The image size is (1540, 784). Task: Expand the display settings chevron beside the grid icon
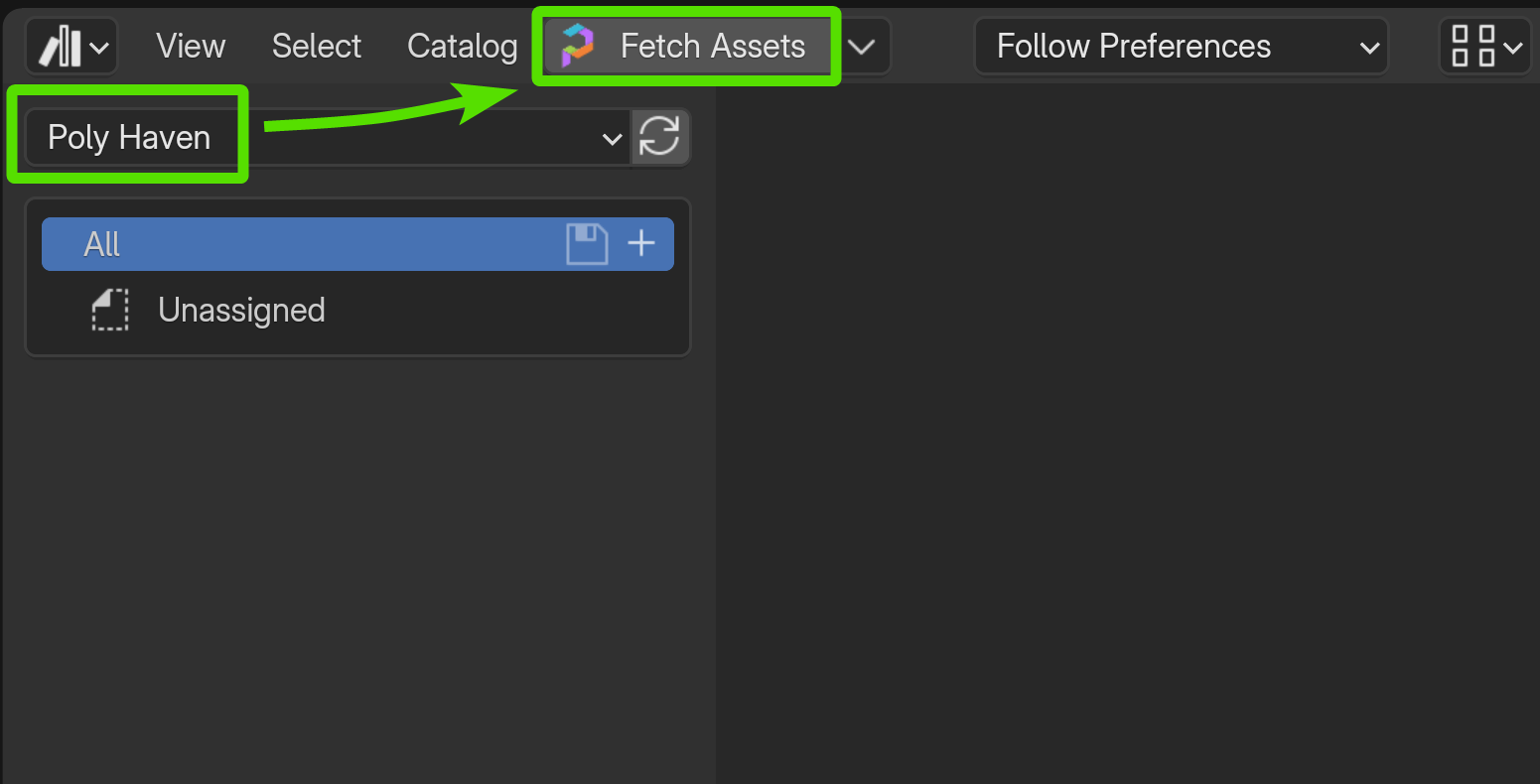(x=1512, y=48)
